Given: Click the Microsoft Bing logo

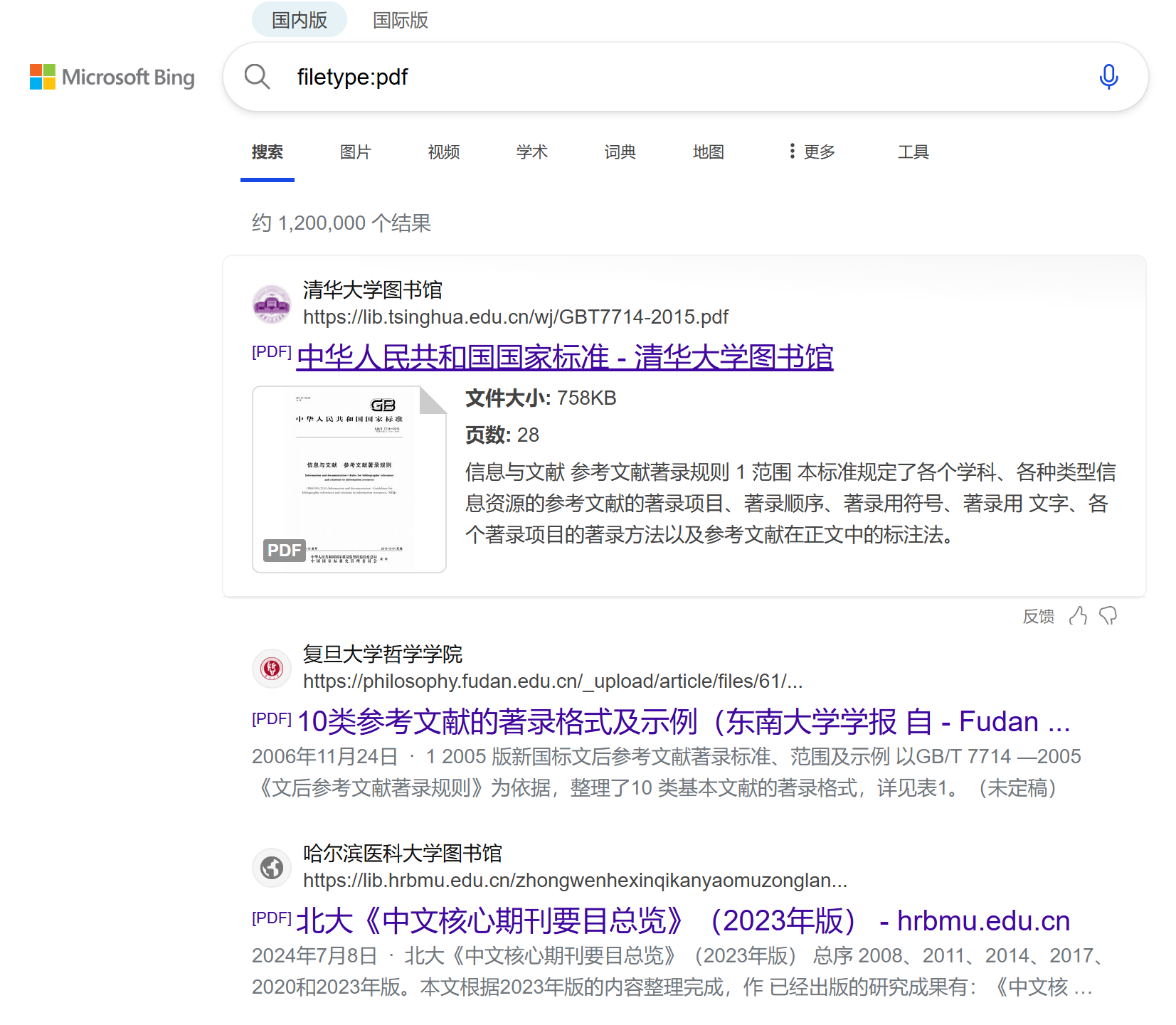Looking at the screenshot, I should [112, 77].
